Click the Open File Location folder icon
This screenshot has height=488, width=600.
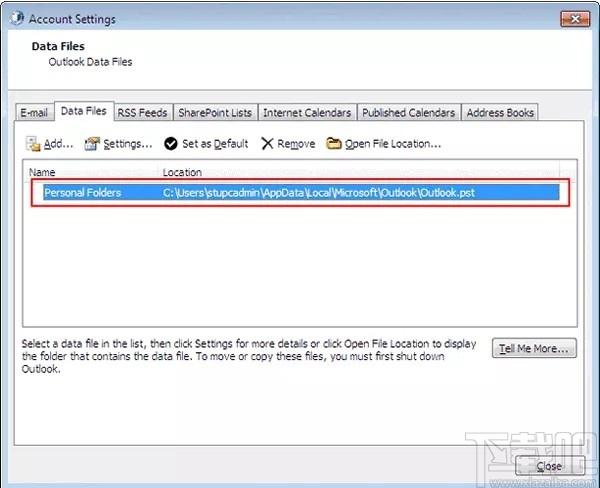(334, 144)
